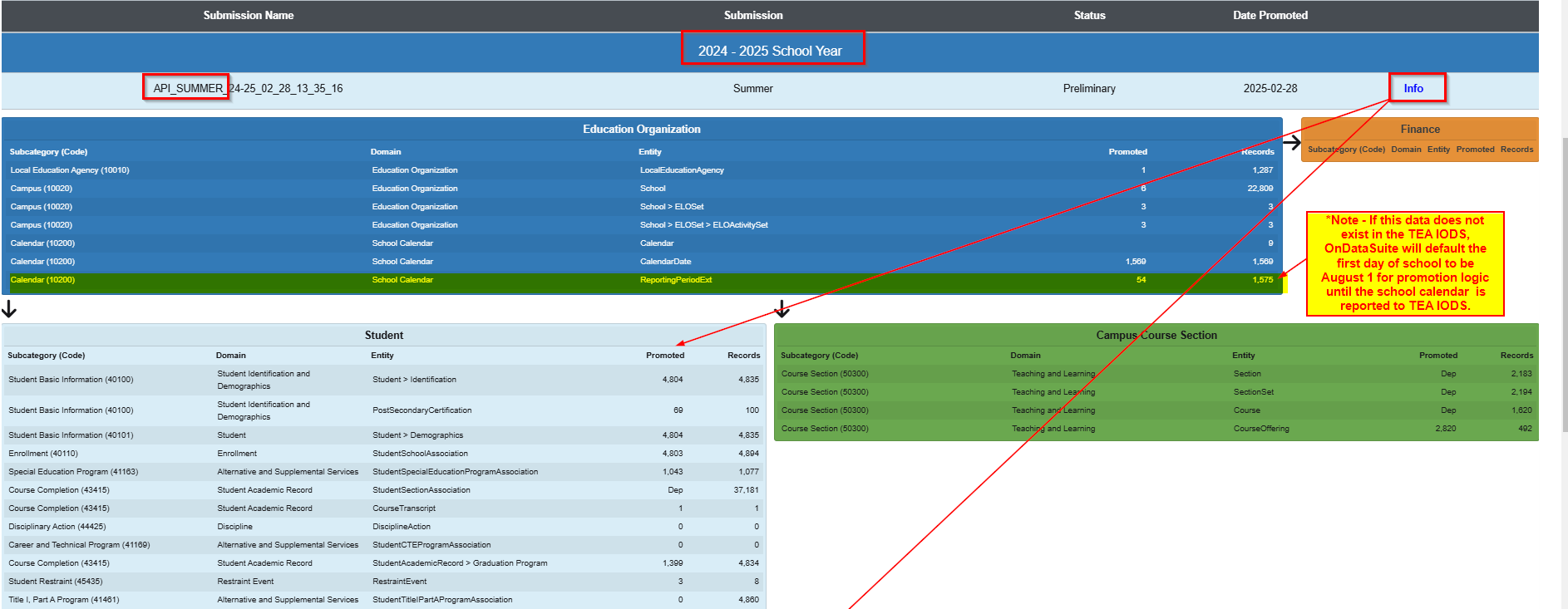The height and width of the screenshot is (609, 1568).
Task: Click the Status column header
Action: 1089,15
